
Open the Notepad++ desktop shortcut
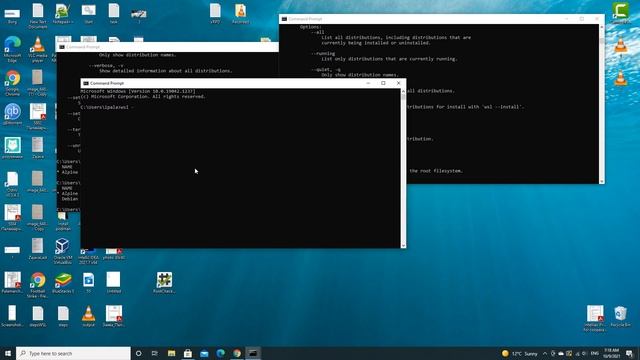(x=62, y=13)
